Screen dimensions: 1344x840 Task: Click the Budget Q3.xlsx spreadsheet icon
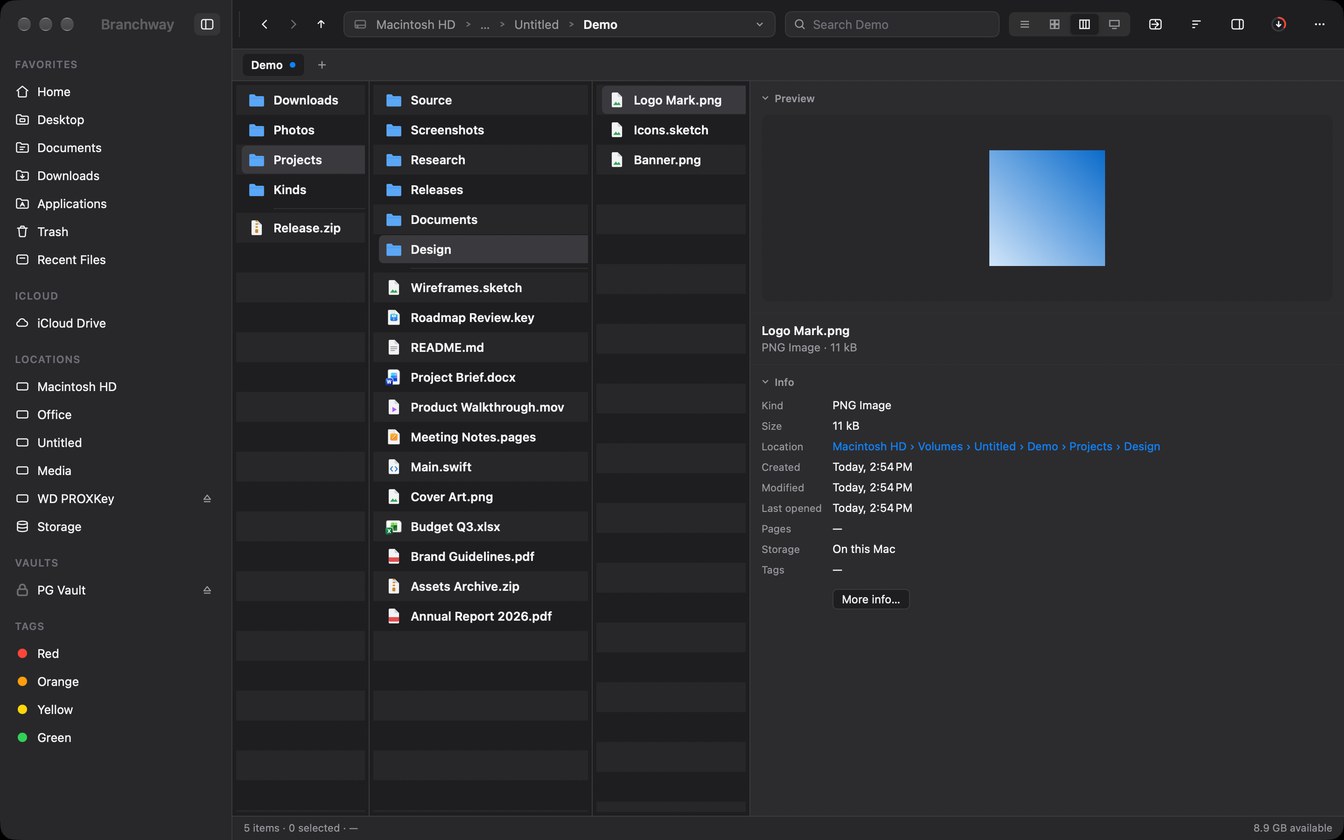[x=393, y=527]
